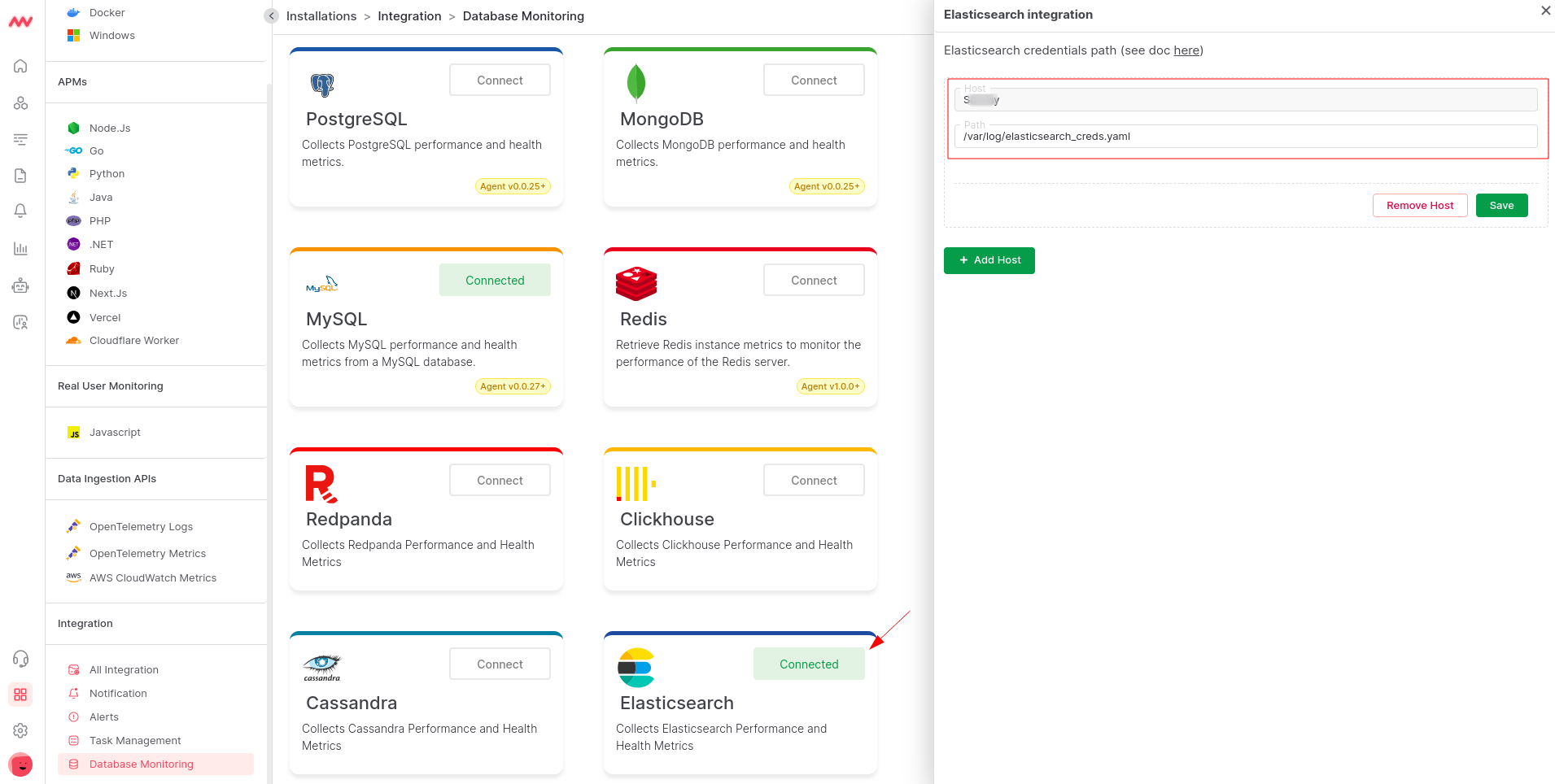Open .NET APM item
Viewport: 1555px width, 784px height.
coord(101,244)
